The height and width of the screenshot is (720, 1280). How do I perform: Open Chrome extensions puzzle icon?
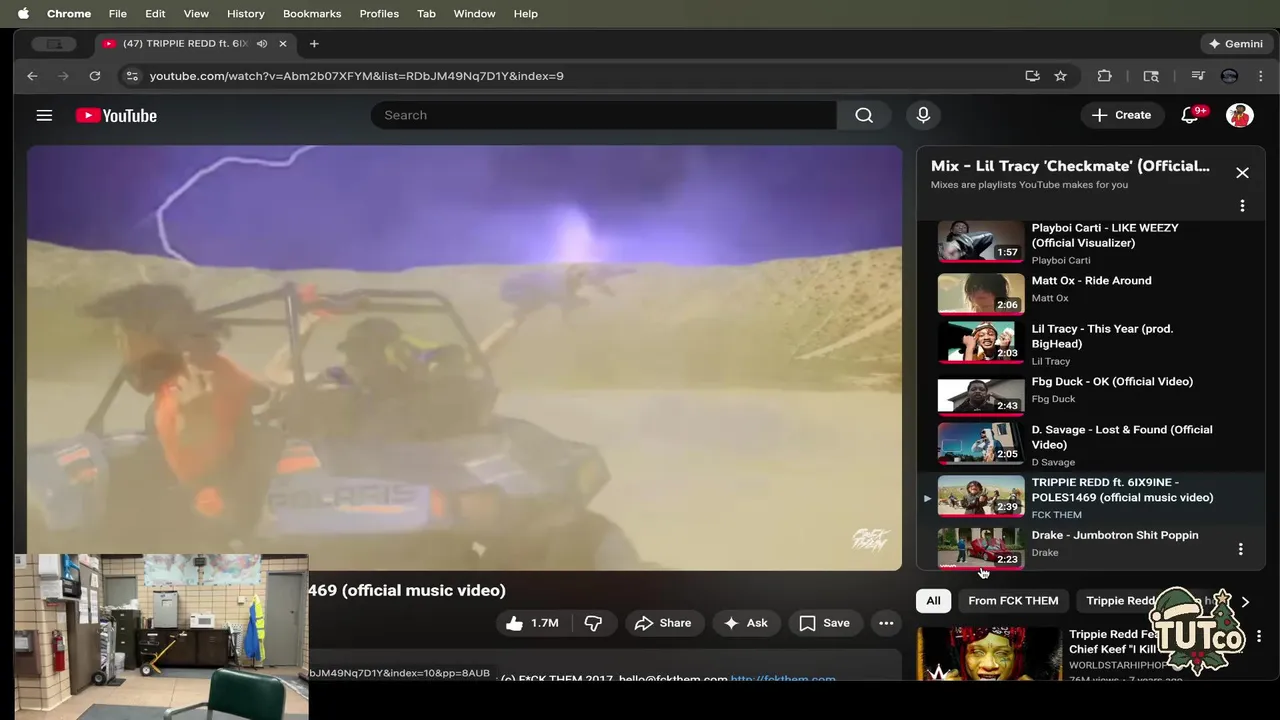pos(1105,76)
